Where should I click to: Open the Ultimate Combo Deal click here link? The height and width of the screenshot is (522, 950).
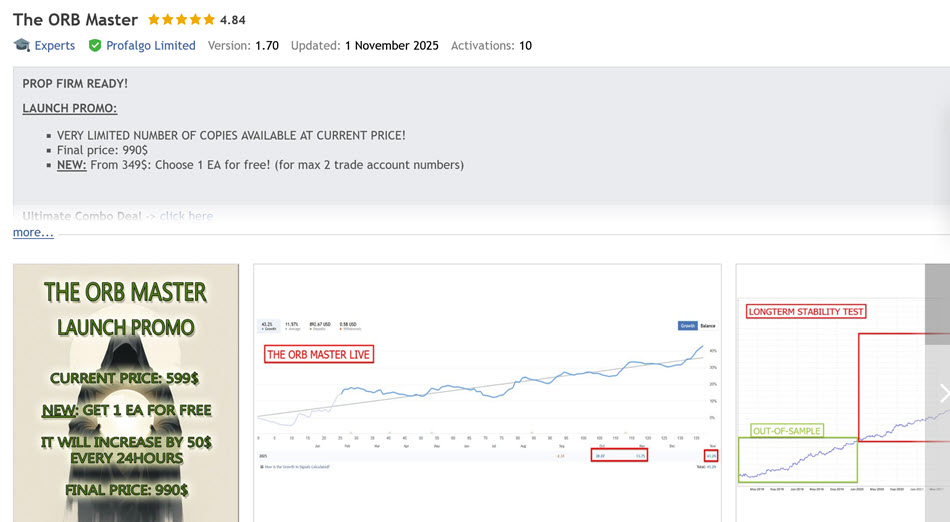tap(185, 216)
